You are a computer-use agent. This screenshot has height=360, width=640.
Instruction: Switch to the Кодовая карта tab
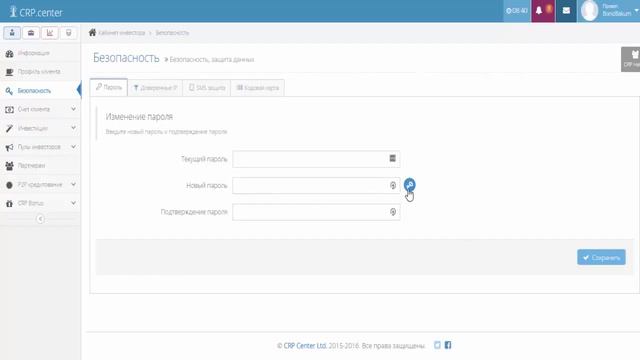click(x=258, y=88)
